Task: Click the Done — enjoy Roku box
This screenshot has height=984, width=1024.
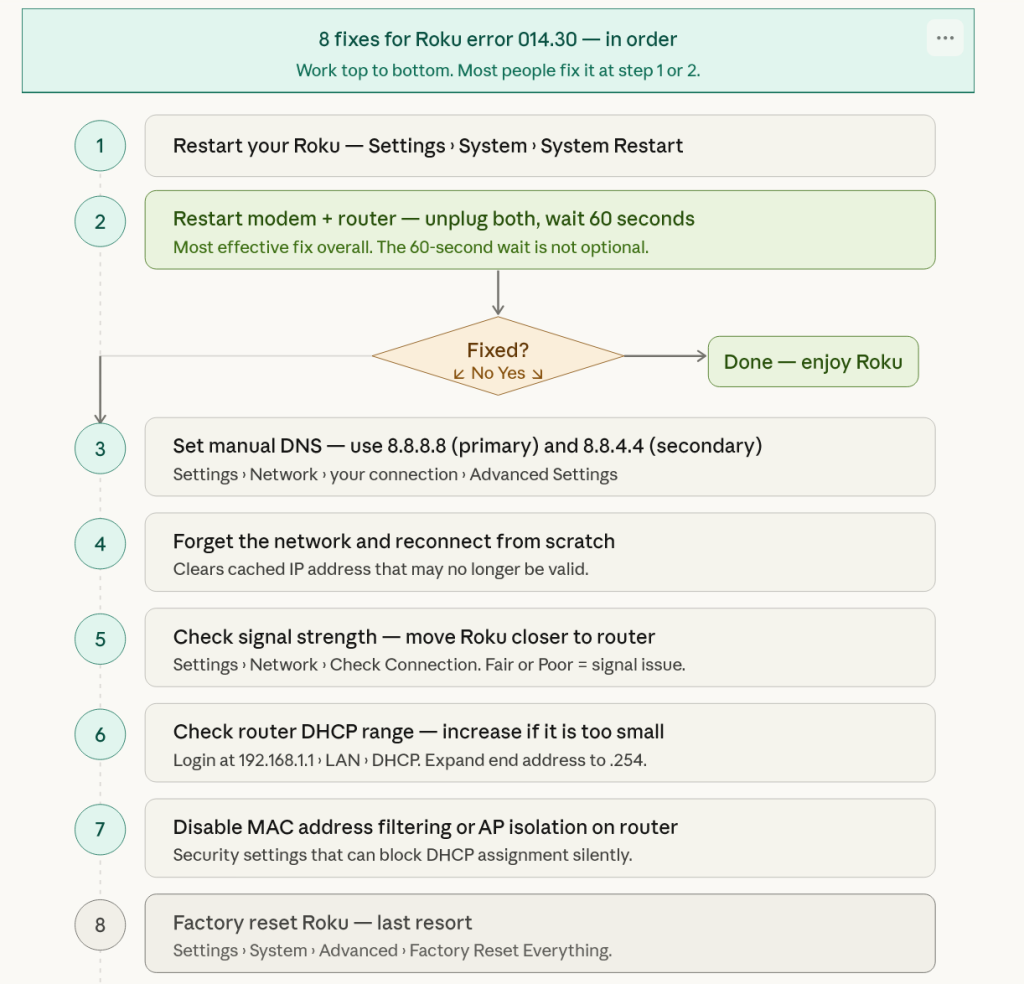Action: [x=812, y=362]
